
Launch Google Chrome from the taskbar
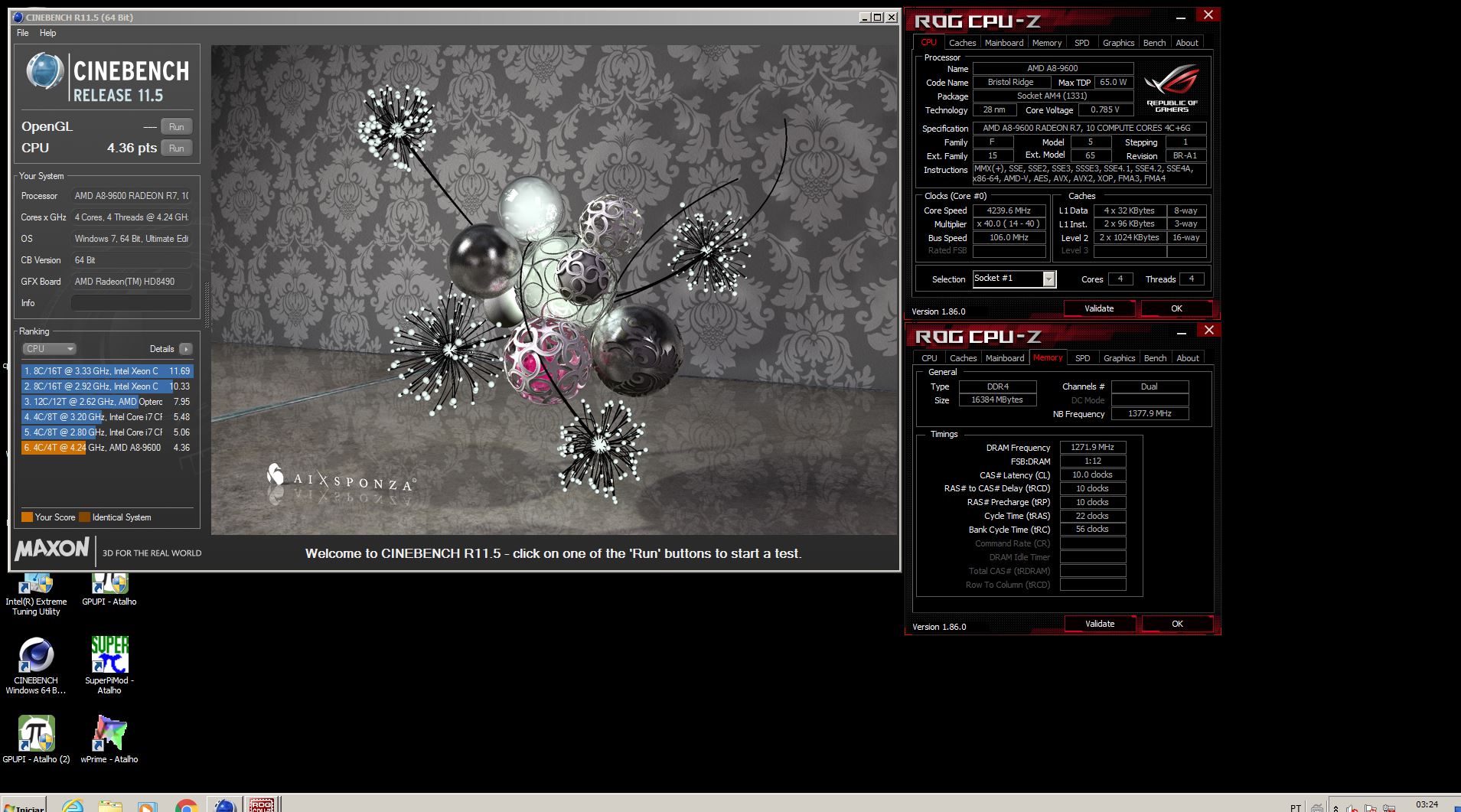[186, 805]
